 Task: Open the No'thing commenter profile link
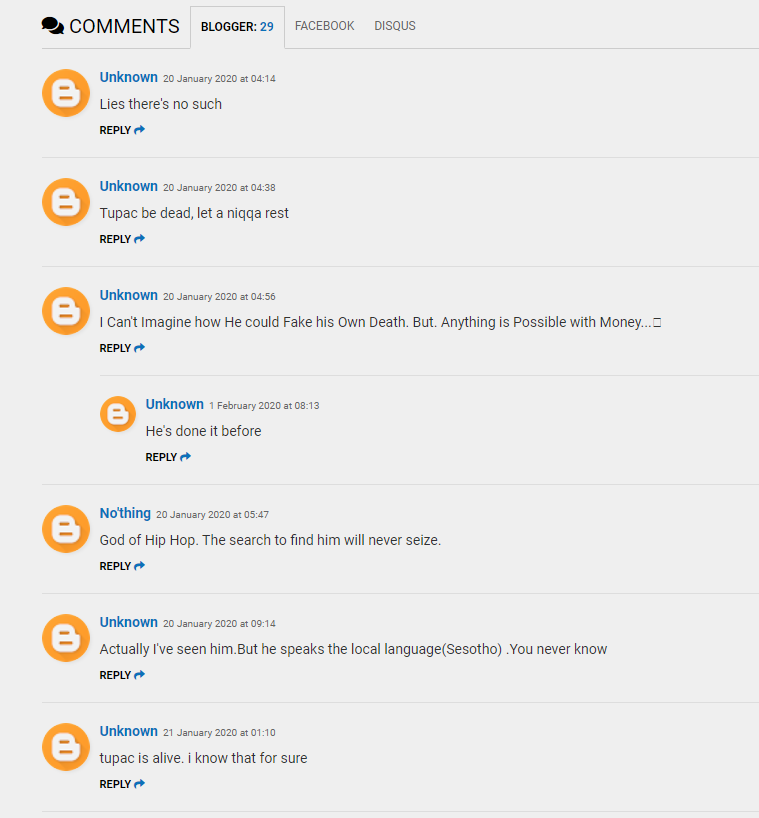click(x=125, y=513)
